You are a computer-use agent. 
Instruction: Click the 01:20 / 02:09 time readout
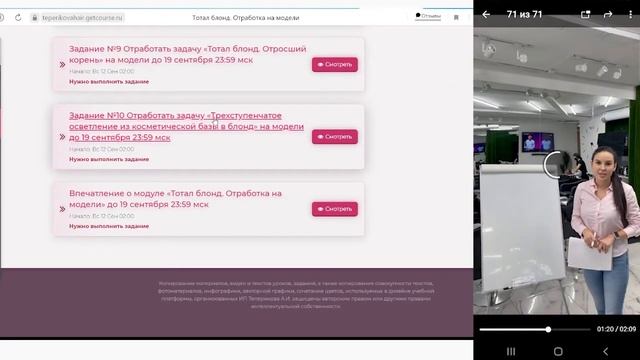[x=616, y=329]
